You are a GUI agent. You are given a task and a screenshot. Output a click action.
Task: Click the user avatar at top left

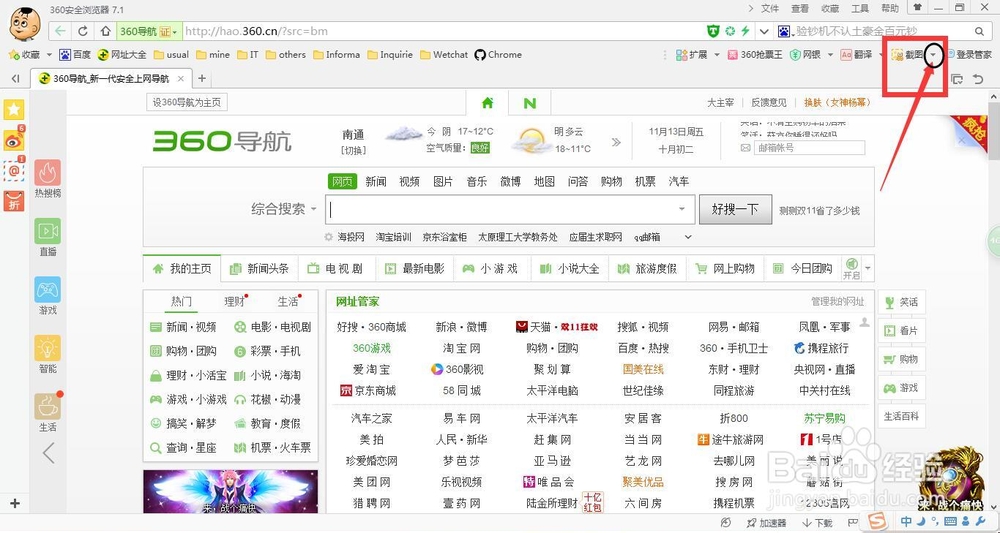click(24, 24)
